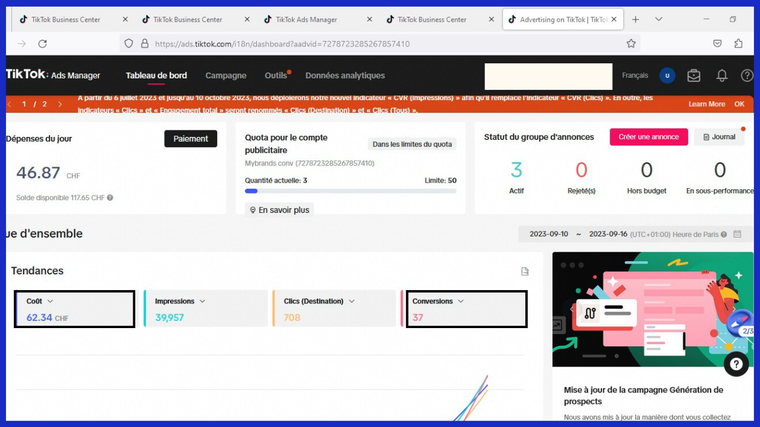Expand the Coût metric dropdown
This screenshot has height=427, width=760.
click(x=50, y=301)
